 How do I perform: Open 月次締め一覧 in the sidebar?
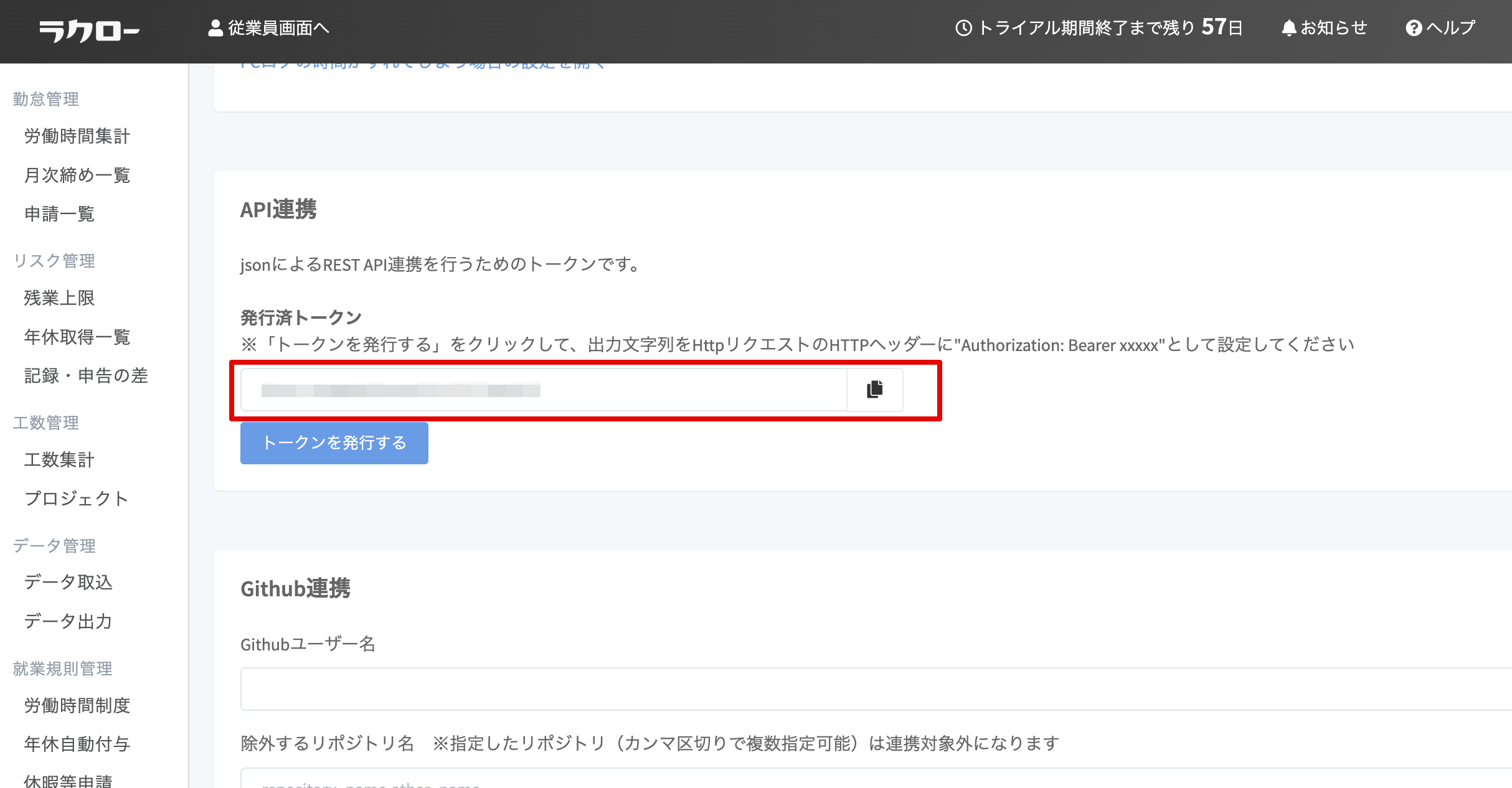pos(77,176)
